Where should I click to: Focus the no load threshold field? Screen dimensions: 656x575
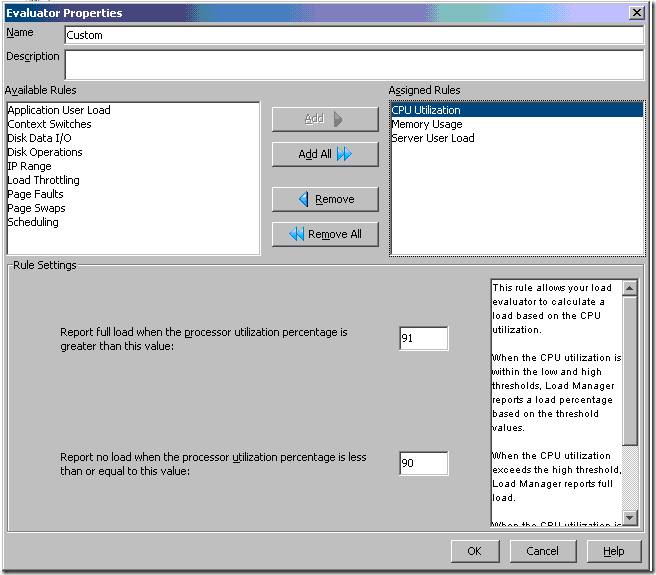pyautogui.click(x=423, y=464)
